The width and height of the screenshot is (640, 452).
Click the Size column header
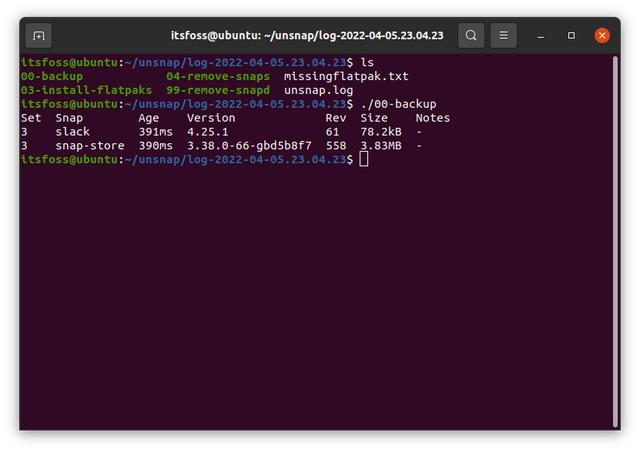(x=374, y=118)
